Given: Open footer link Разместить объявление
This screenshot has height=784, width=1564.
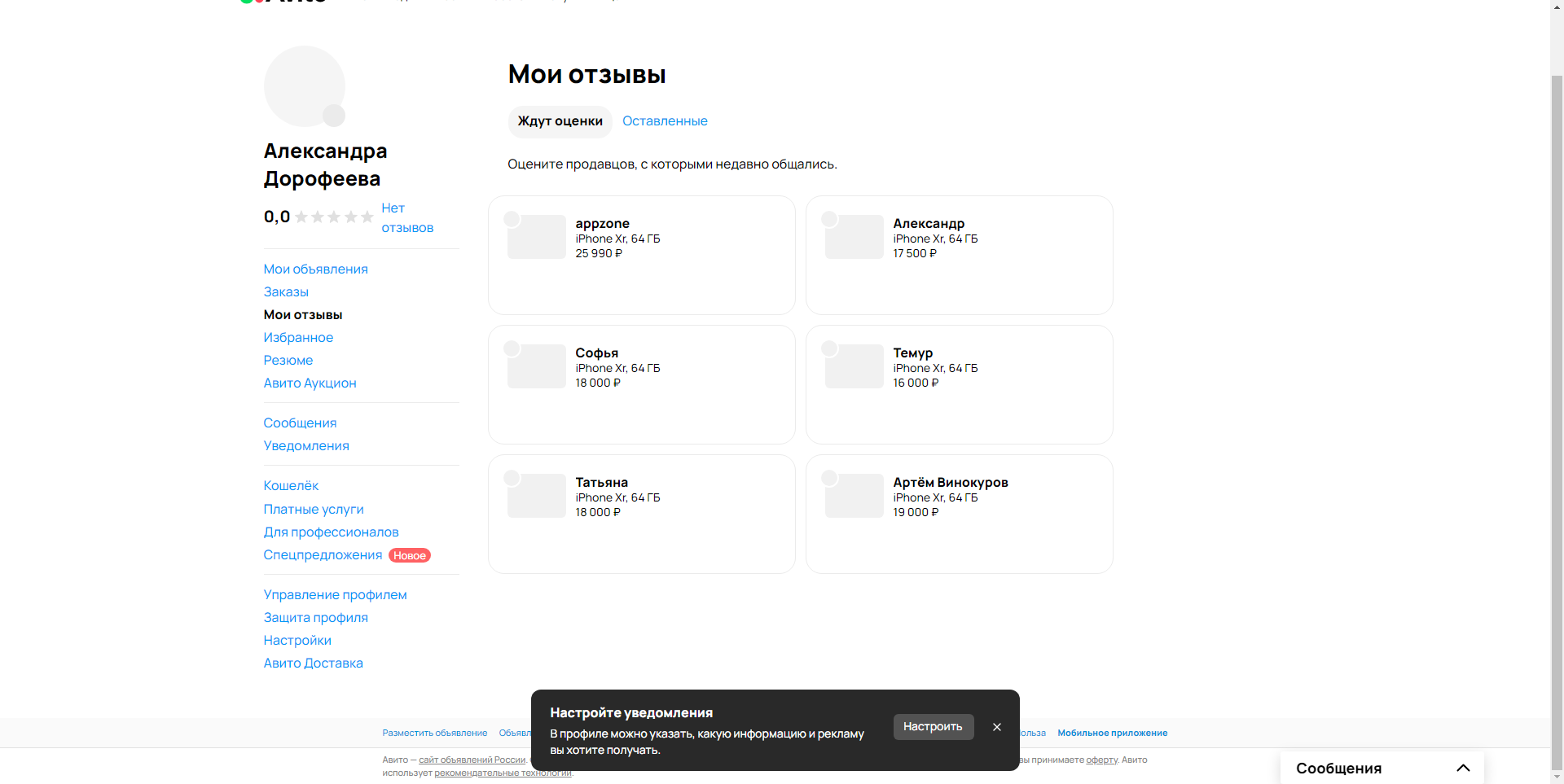Looking at the screenshot, I should (435, 734).
